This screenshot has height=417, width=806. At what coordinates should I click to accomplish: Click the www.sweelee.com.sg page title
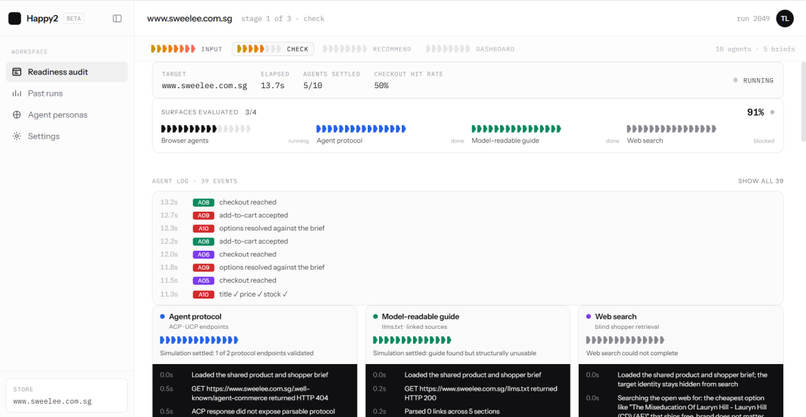point(190,19)
